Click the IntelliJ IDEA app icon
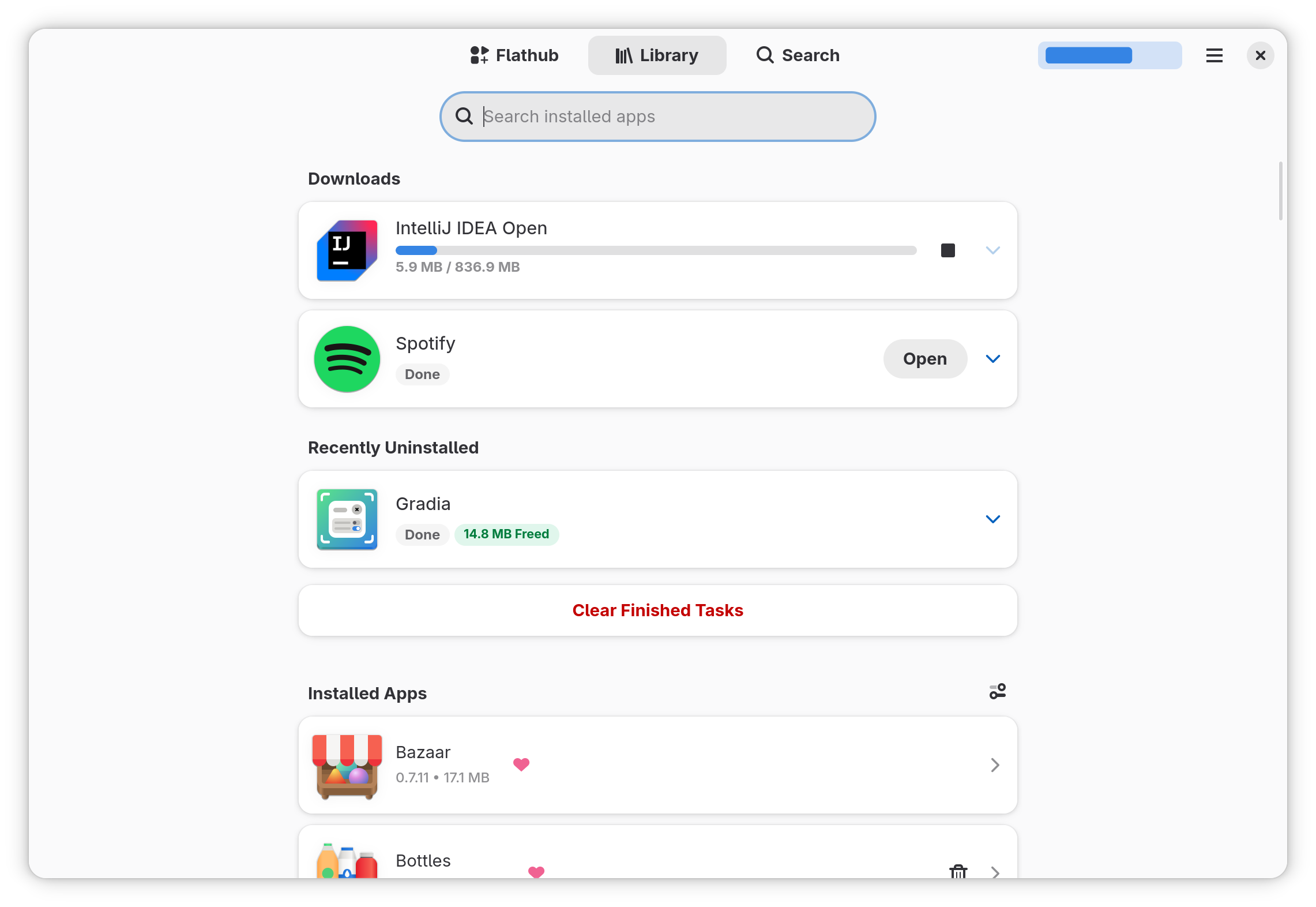 (347, 250)
